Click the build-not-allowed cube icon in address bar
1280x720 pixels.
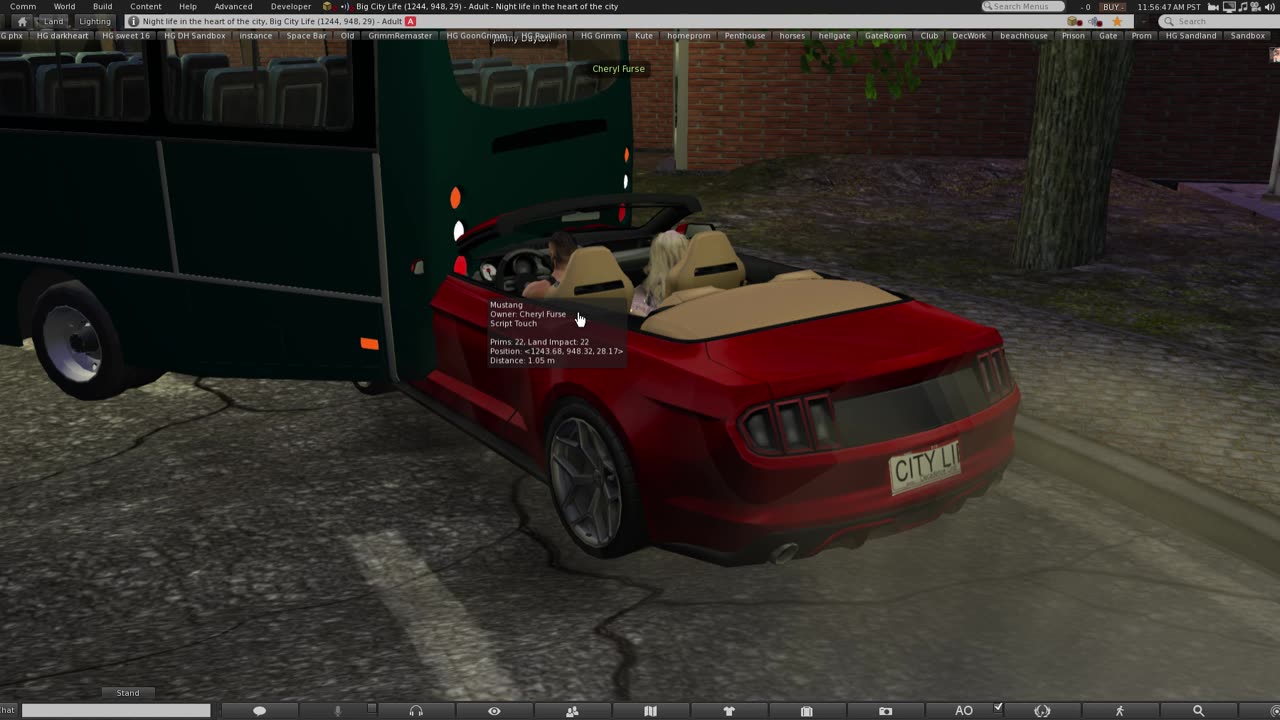[1074, 21]
